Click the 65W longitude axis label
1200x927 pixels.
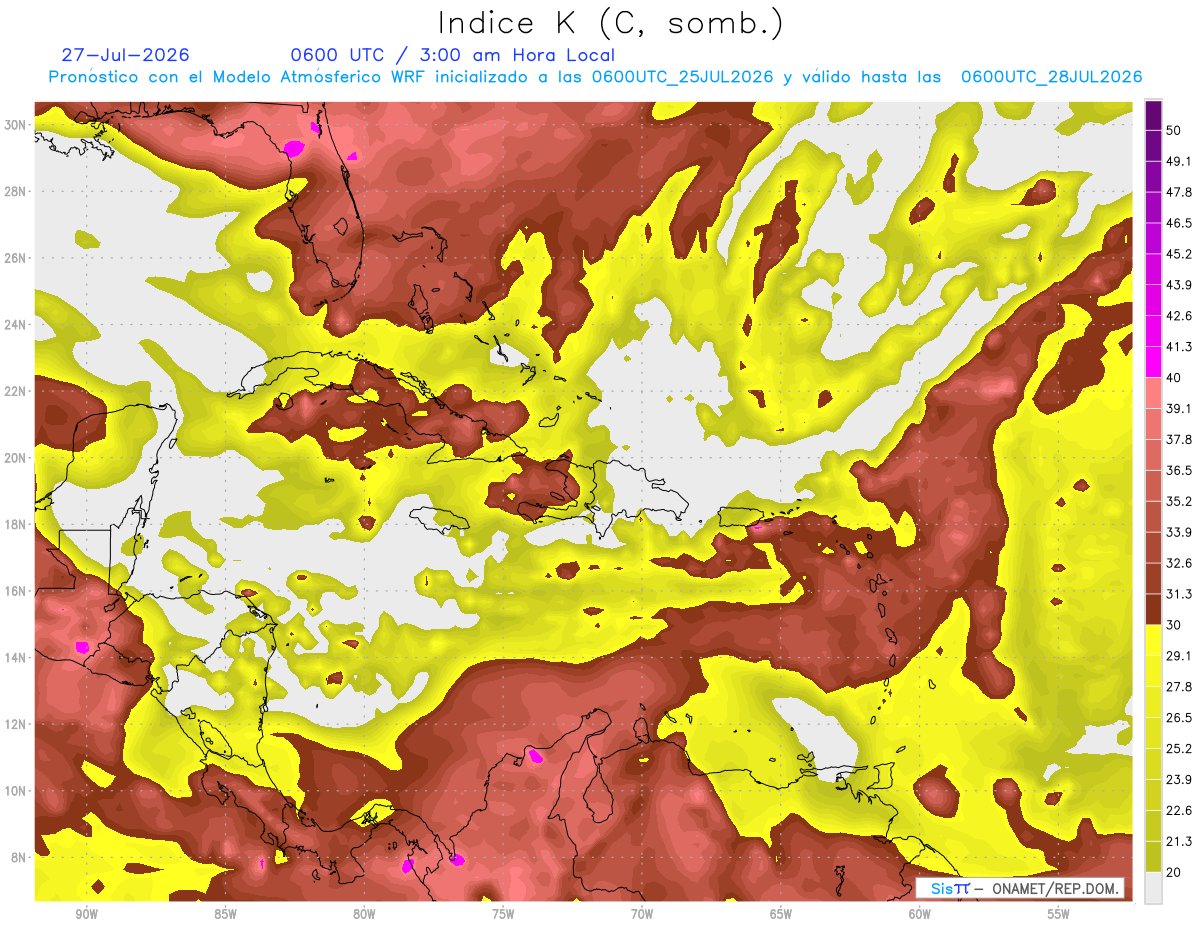[x=781, y=914]
